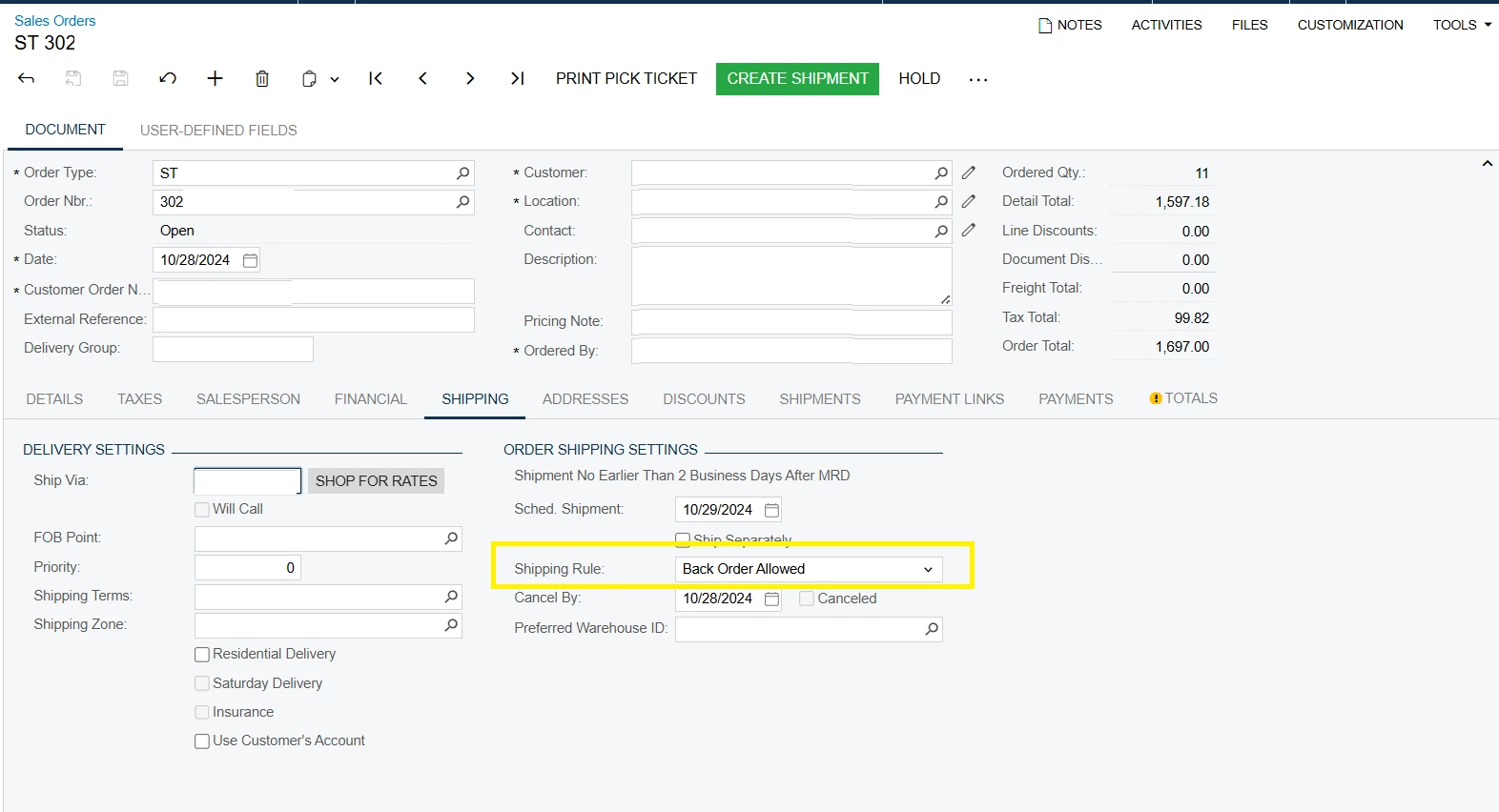Click the Shipping Zone lookup magnifier
Image resolution: width=1499 pixels, height=812 pixels.
point(451,625)
